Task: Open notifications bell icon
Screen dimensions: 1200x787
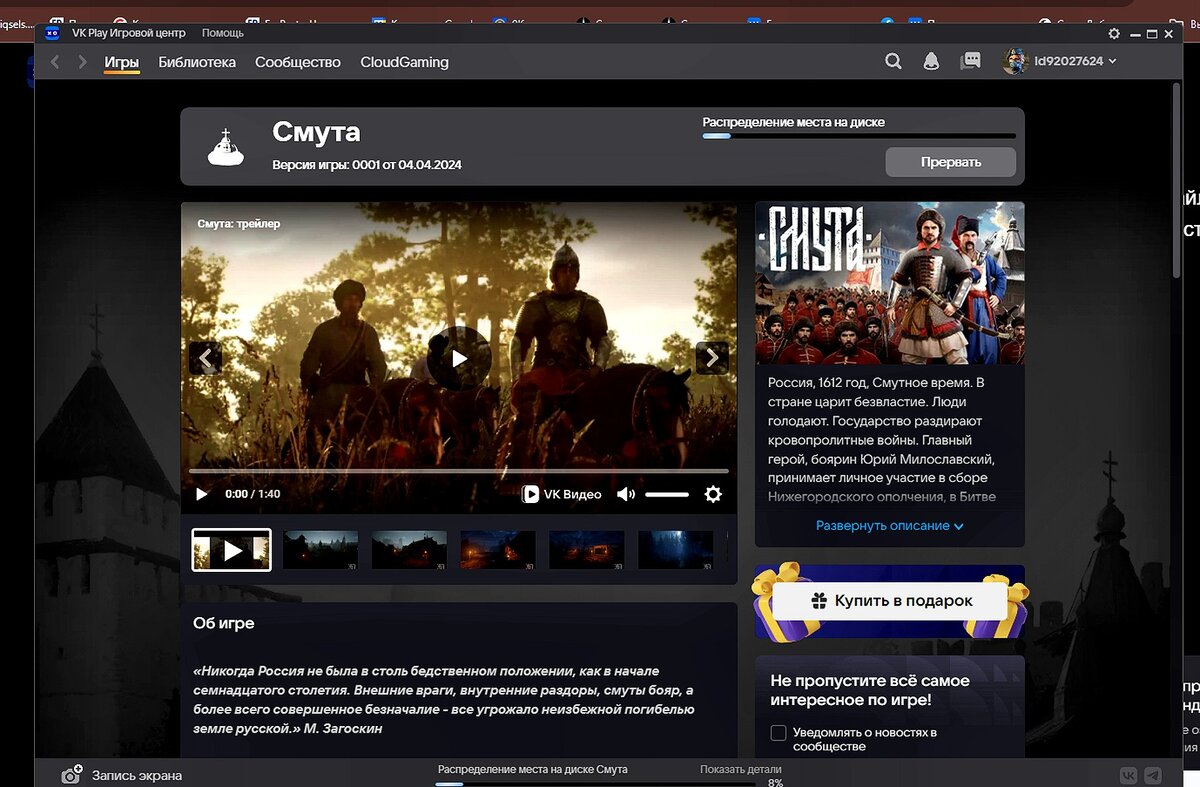Action: (931, 62)
